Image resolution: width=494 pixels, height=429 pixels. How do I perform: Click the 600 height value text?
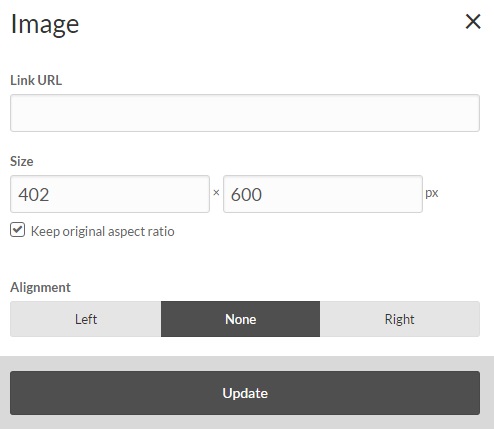246,194
